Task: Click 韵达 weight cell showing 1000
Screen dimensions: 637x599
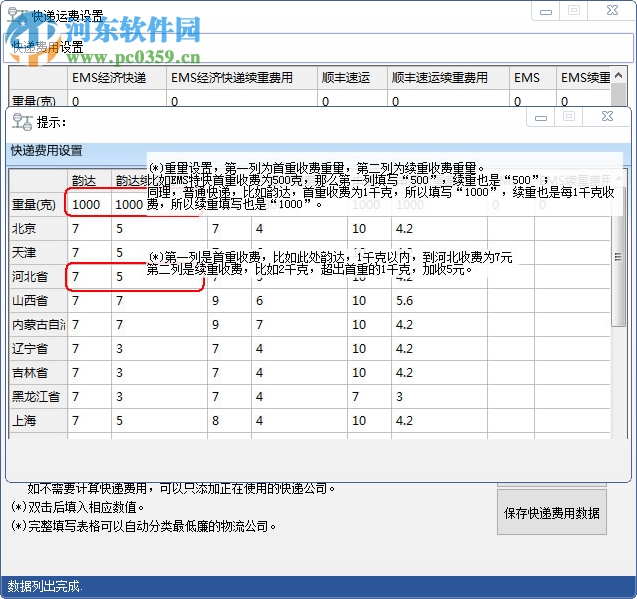Action: tap(89, 204)
